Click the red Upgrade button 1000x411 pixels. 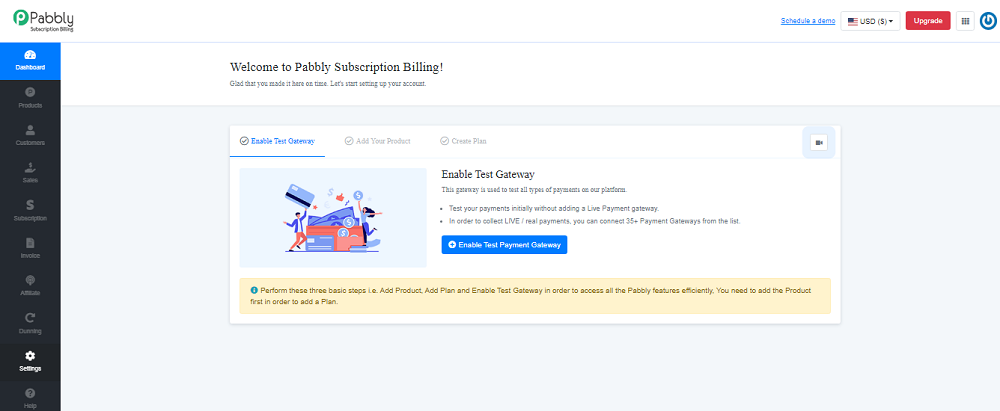point(928,20)
